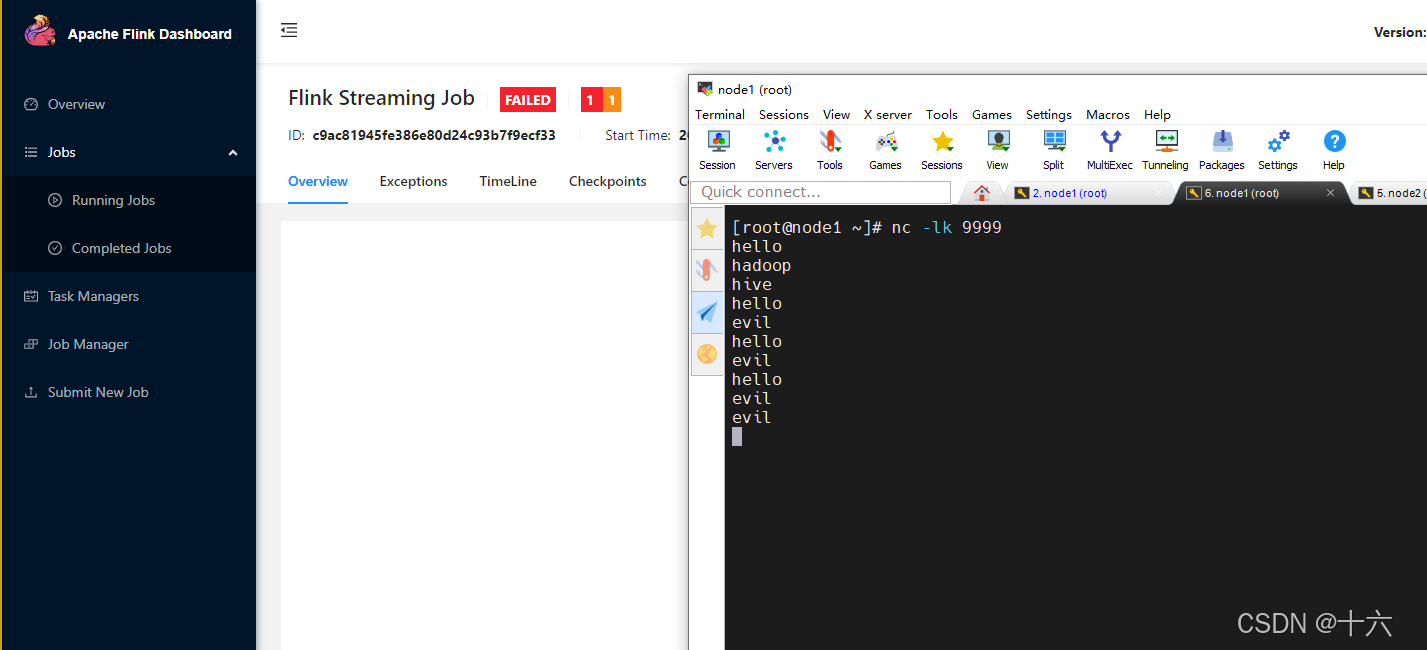Click the home tab icon in MobaXterm
This screenshot has width=1427, height=650.
coord(982,193)
